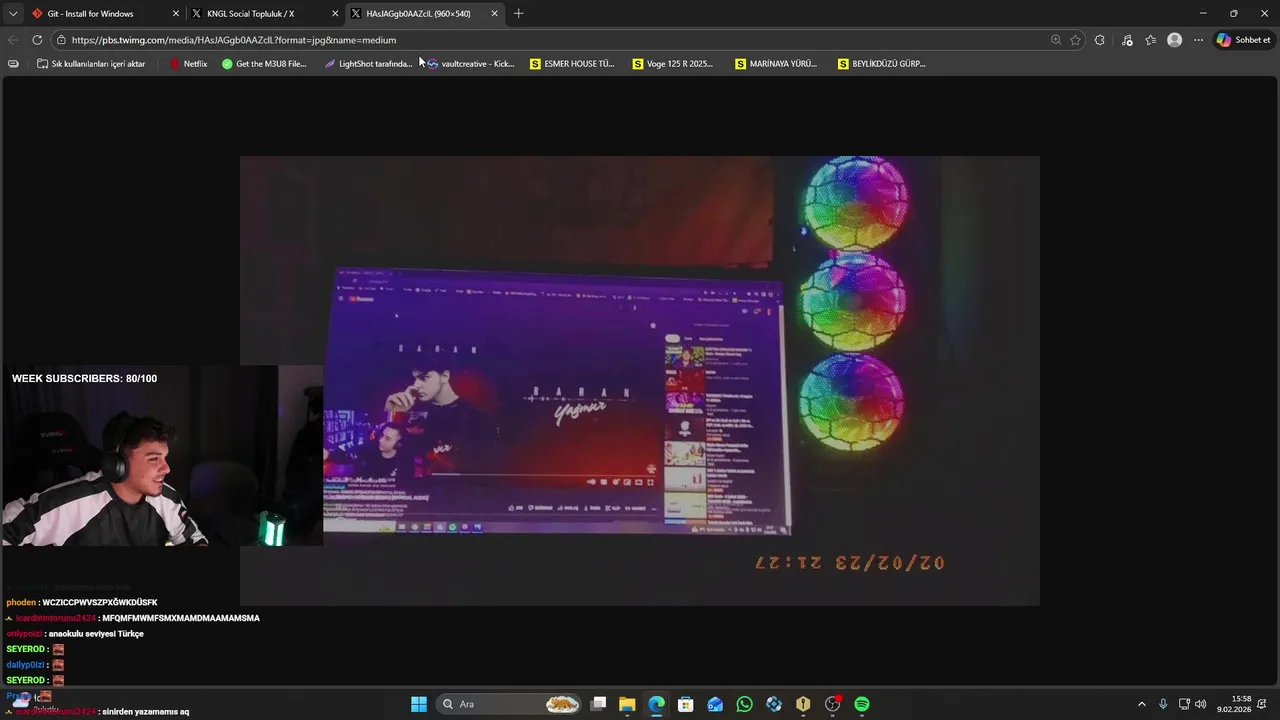1280x720 pixels.
Task: Open the Get the M3U8 File bookmark
Action: point(264,64)
